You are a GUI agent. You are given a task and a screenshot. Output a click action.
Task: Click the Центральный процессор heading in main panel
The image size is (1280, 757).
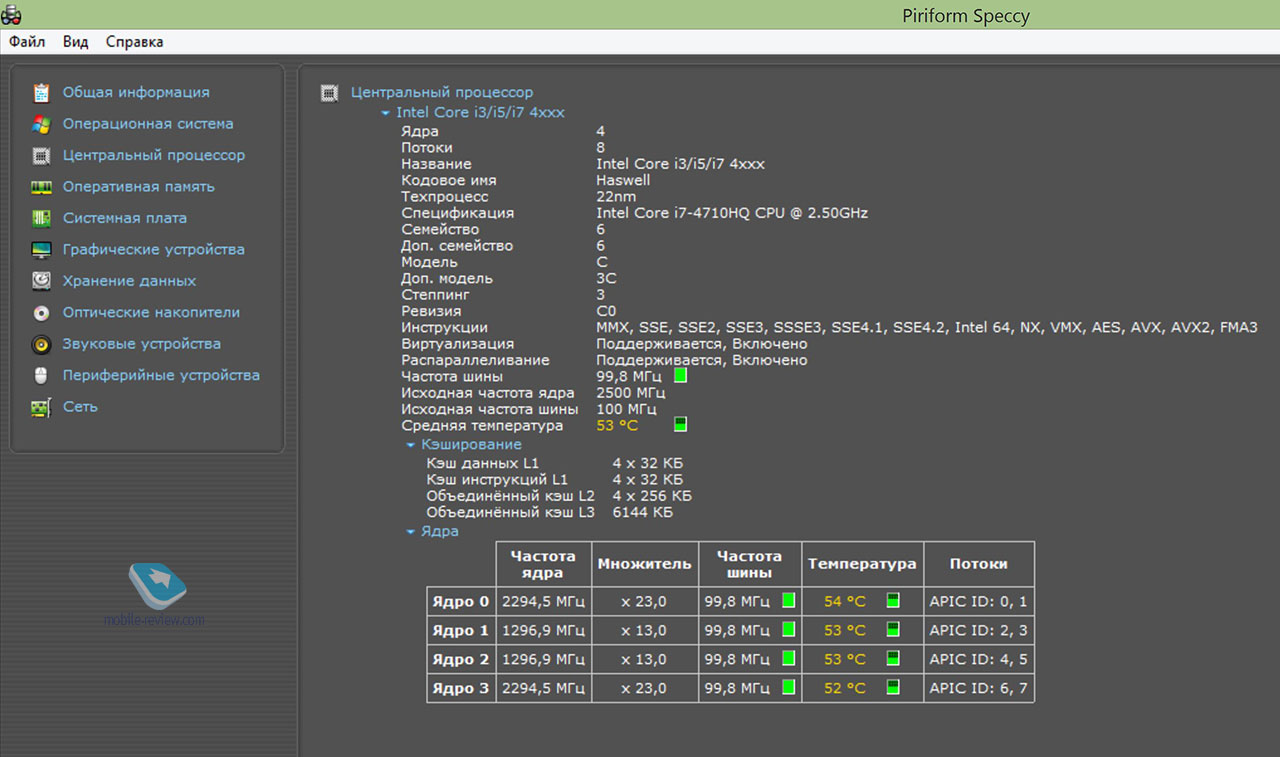click(x=442, y=92)
